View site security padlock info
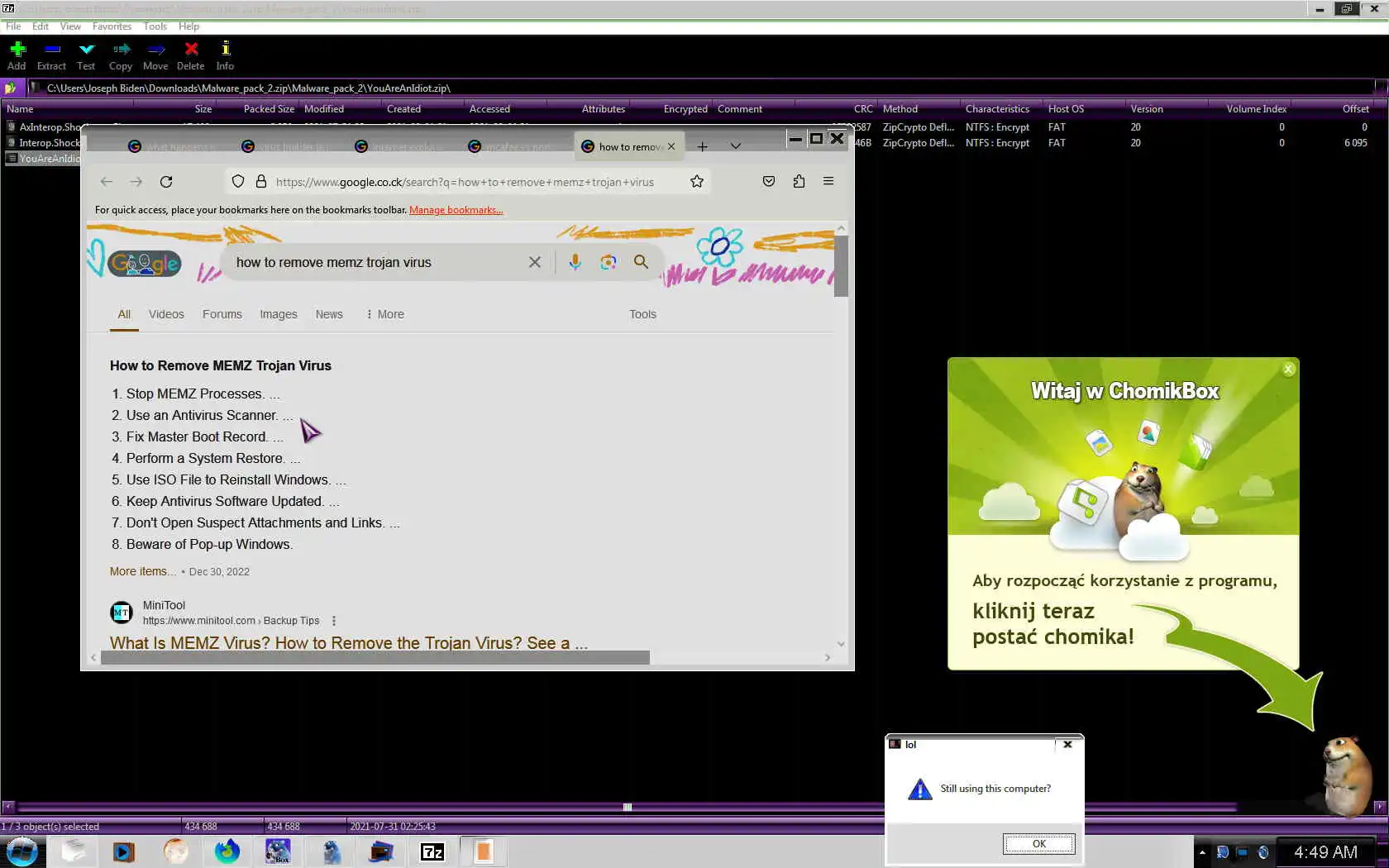Viewport: 1389px width, 868px height. (x=261, y=182)
